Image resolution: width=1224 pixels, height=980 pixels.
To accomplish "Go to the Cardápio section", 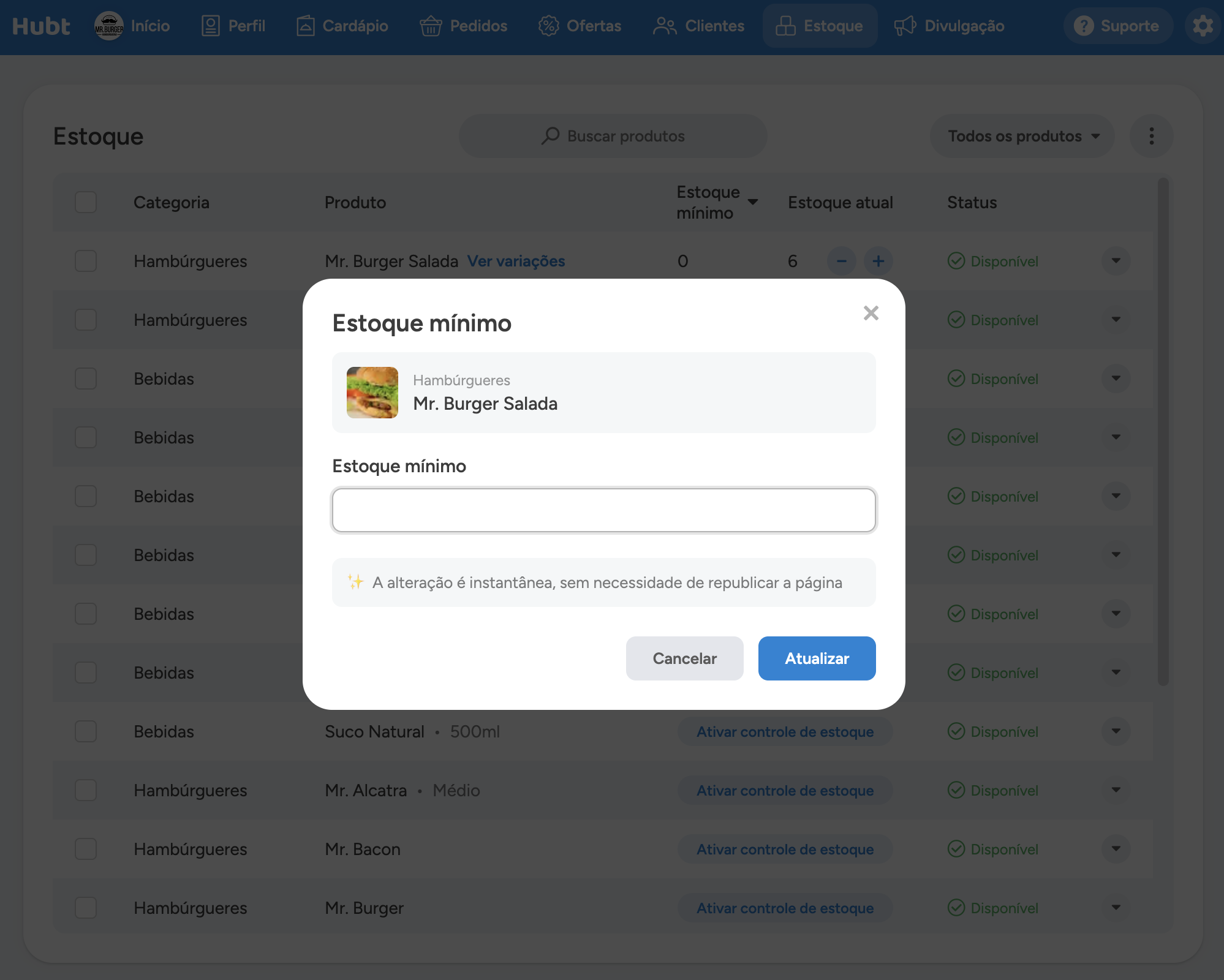I will (x=342, y=26).
